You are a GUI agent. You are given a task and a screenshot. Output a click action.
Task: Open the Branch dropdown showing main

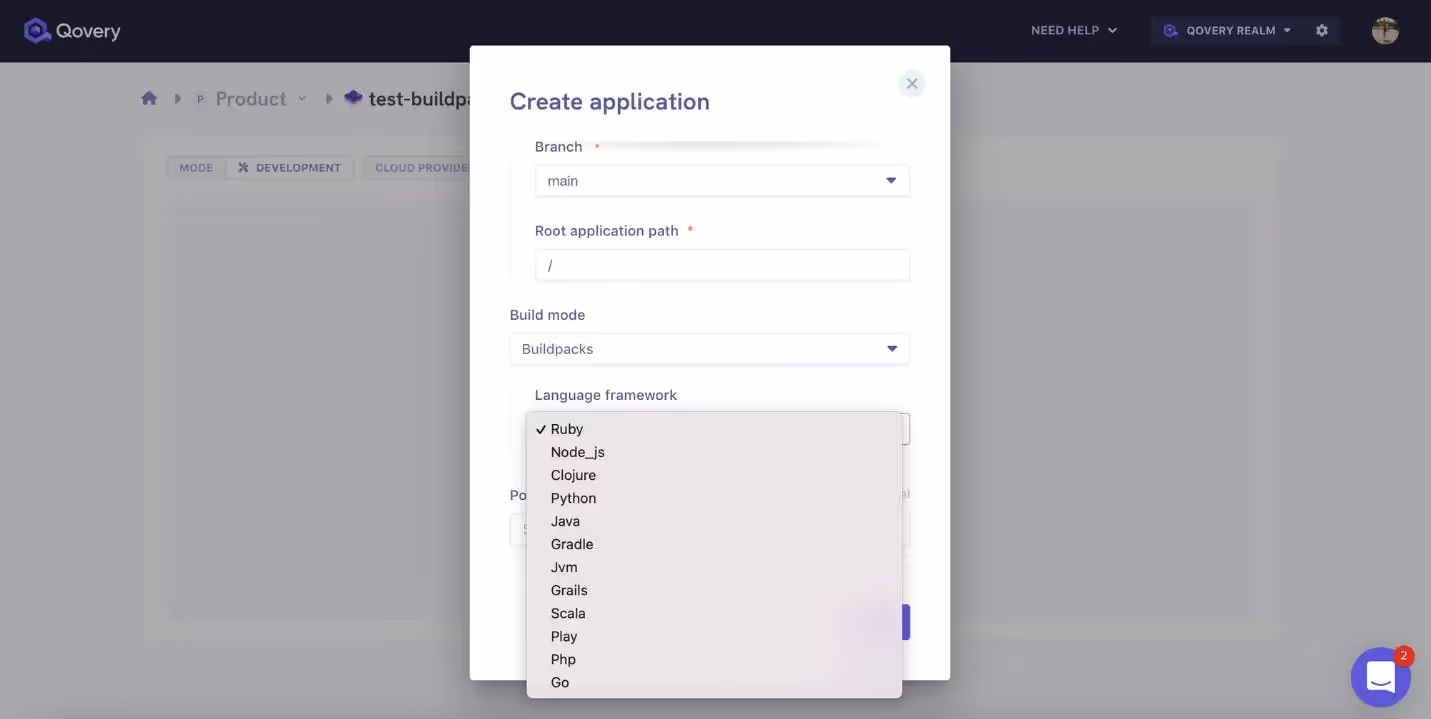pyautogui.click(x=722, y=181)
